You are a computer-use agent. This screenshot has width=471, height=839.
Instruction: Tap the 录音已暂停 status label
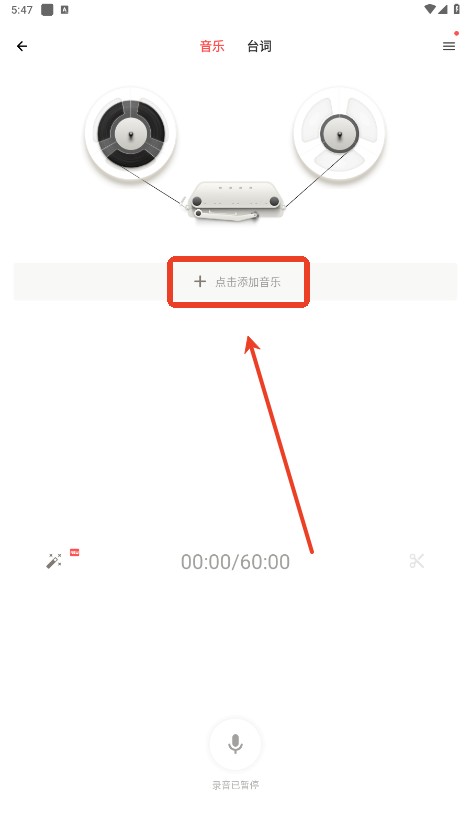236,785
